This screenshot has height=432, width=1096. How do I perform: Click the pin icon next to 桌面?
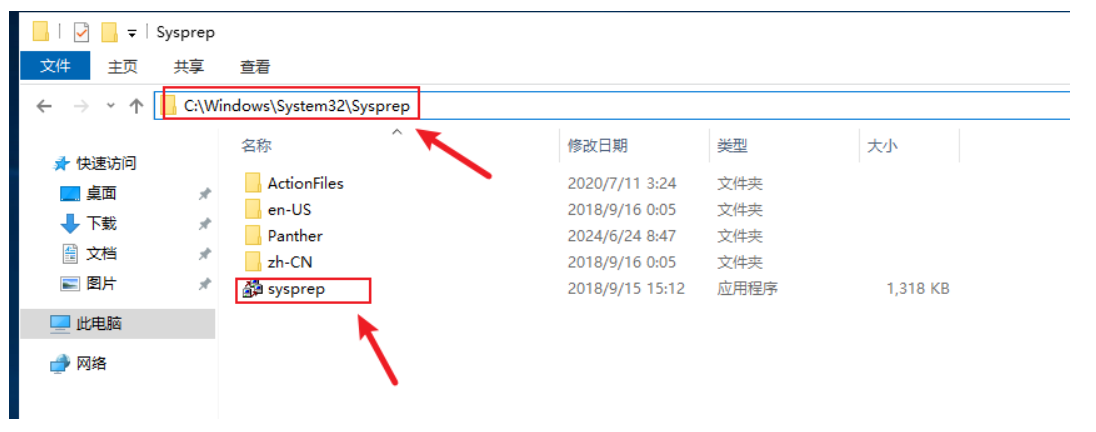(x=205, y=194)
